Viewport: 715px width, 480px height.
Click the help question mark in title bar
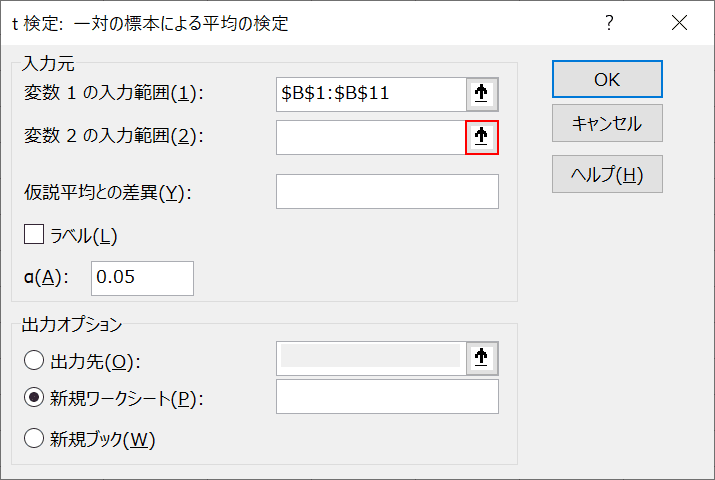click(x=609, y=22)
